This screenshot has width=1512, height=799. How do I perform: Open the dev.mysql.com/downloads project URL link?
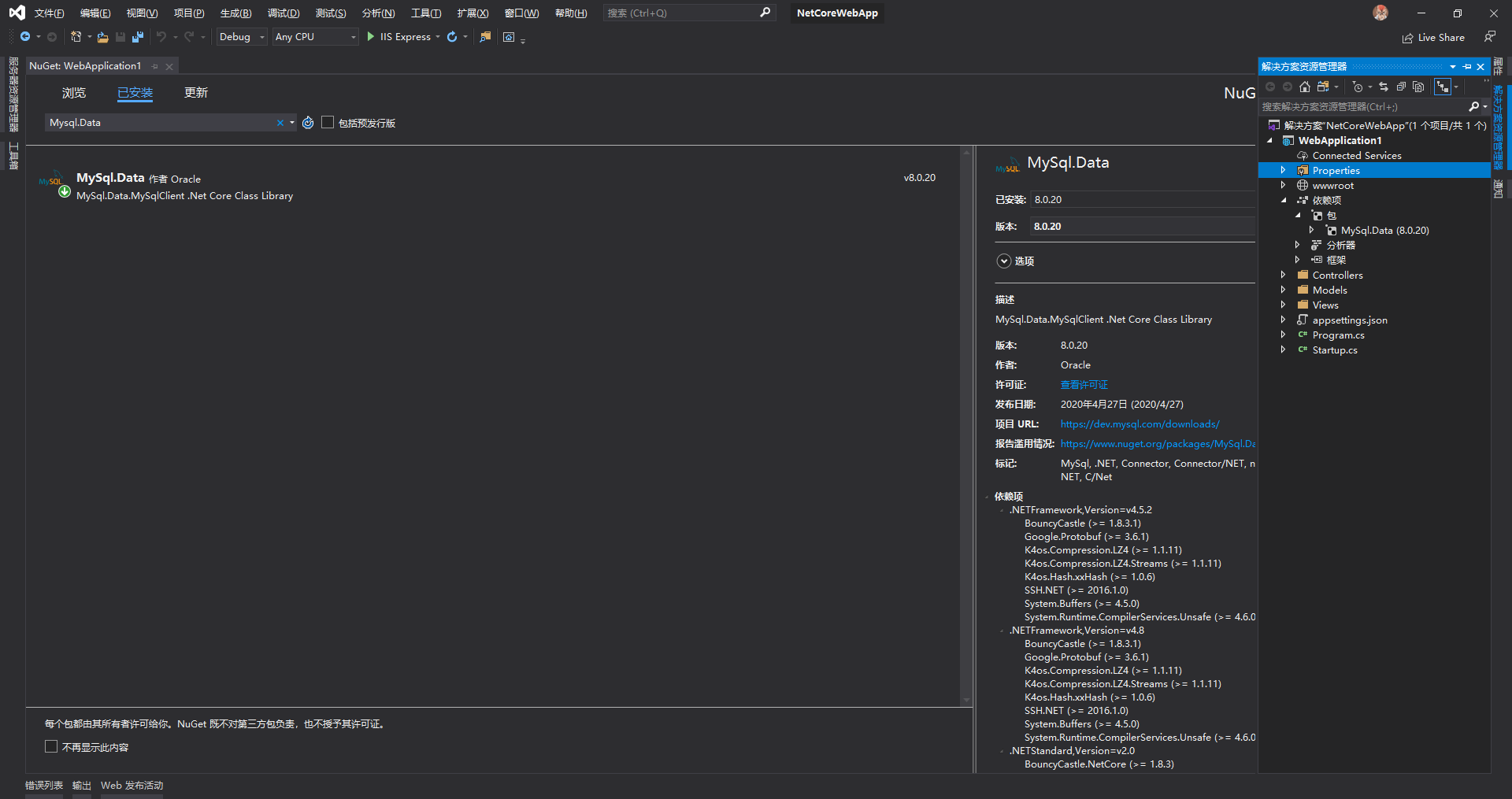pyautogui.click(x=1140, y=424)
